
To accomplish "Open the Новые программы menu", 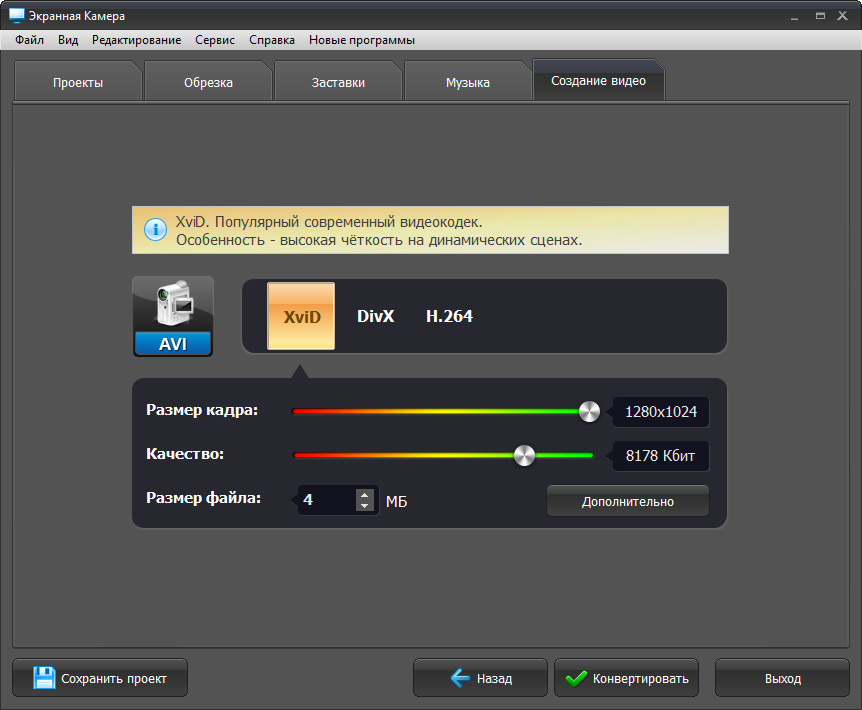I will (x=361, y=40).
